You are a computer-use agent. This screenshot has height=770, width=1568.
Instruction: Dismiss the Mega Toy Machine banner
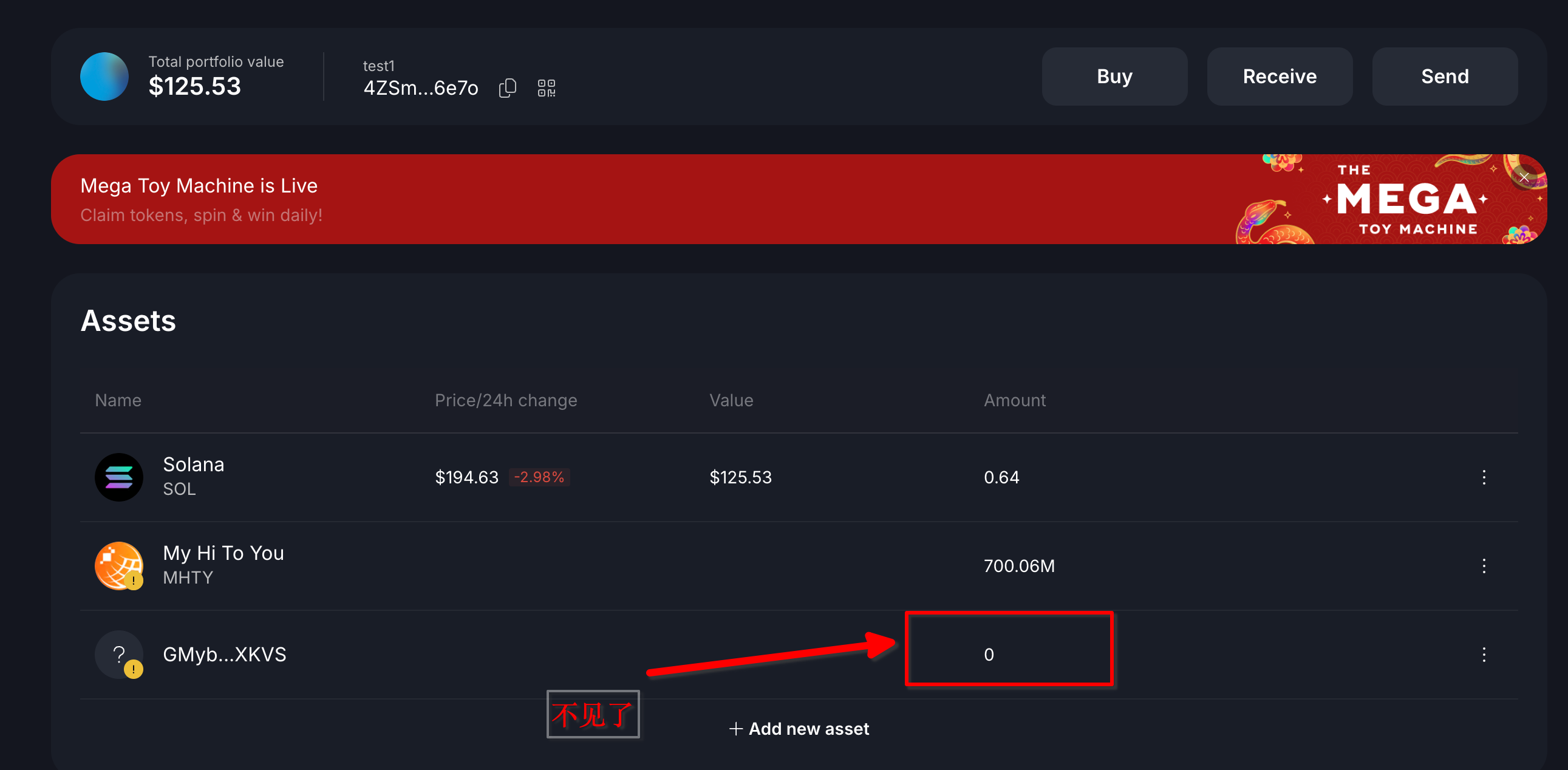pos(1524,177)
